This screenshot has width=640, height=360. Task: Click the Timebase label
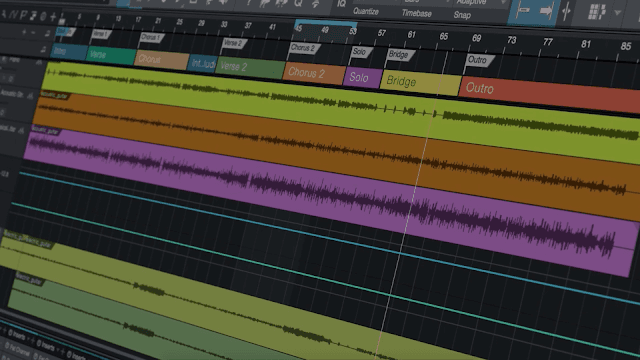point(416,13)
